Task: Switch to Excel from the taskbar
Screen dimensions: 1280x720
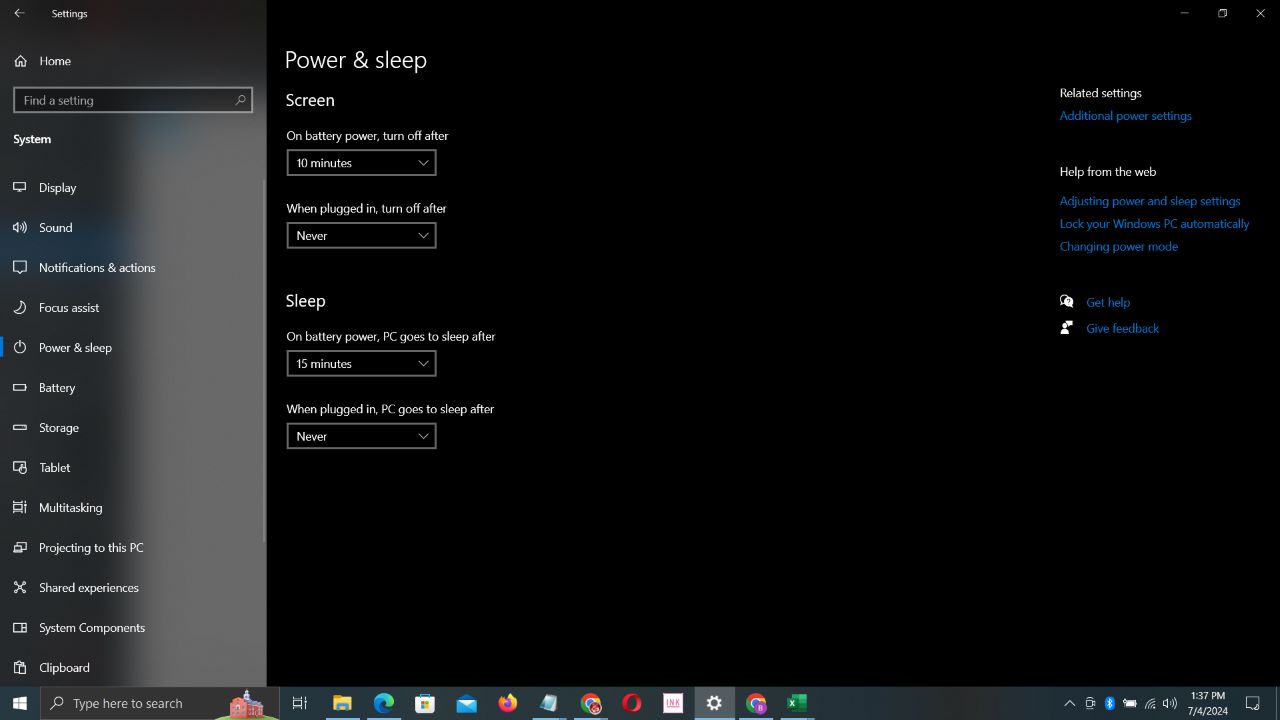Action: click(x=797, y=703)
